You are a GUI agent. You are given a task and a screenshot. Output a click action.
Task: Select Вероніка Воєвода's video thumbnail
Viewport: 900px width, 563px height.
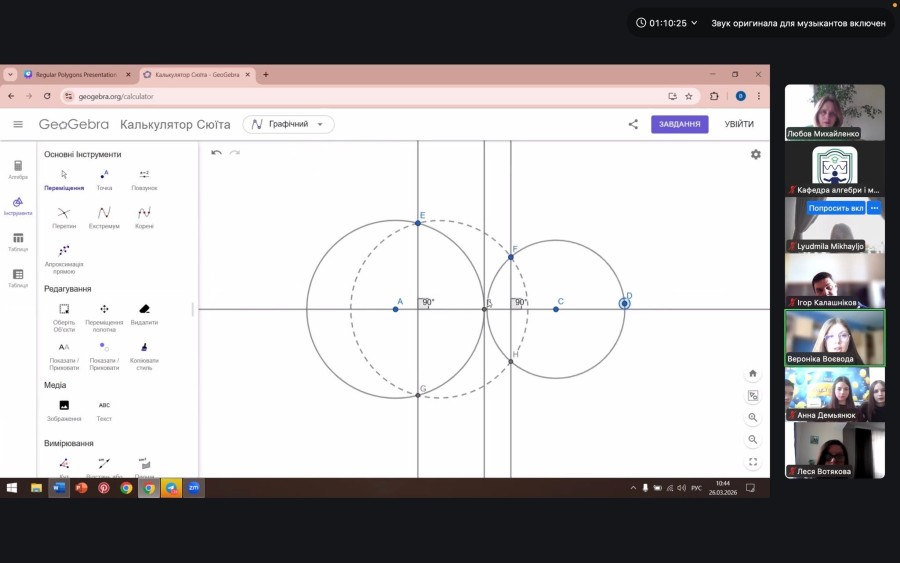[835, 337]
